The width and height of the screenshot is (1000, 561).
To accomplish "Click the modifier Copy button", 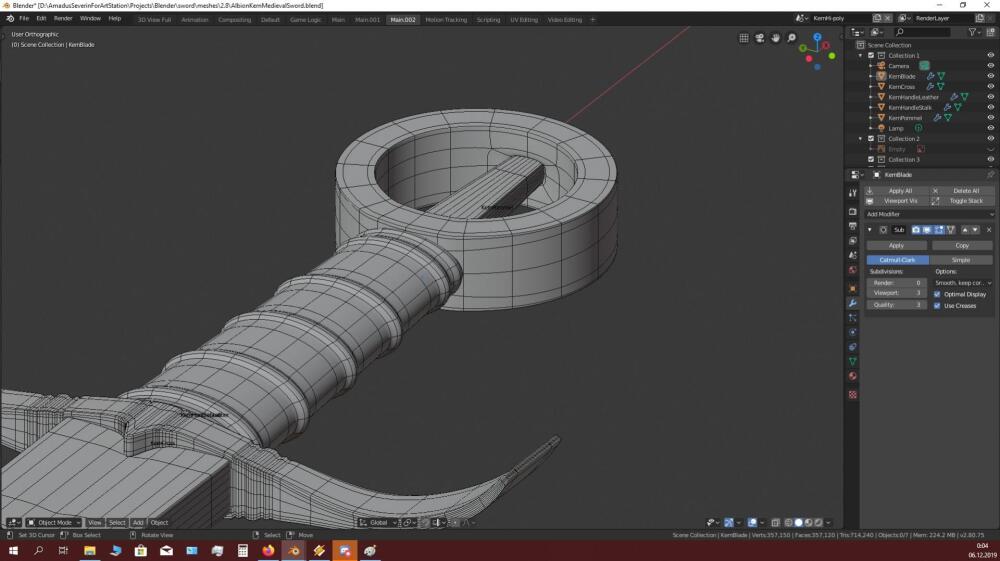I will (x=962, y=245).
